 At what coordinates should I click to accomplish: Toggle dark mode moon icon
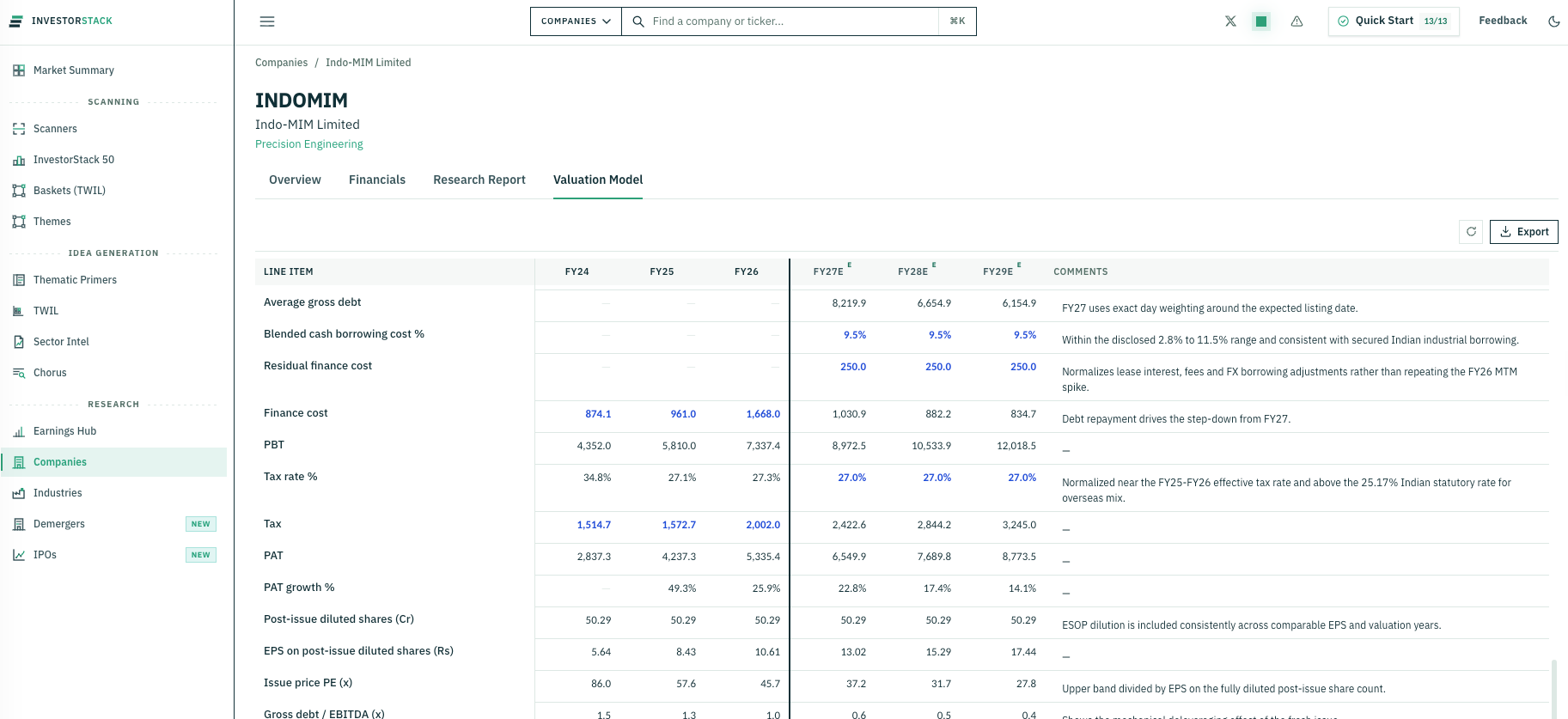coord(1553,21)
